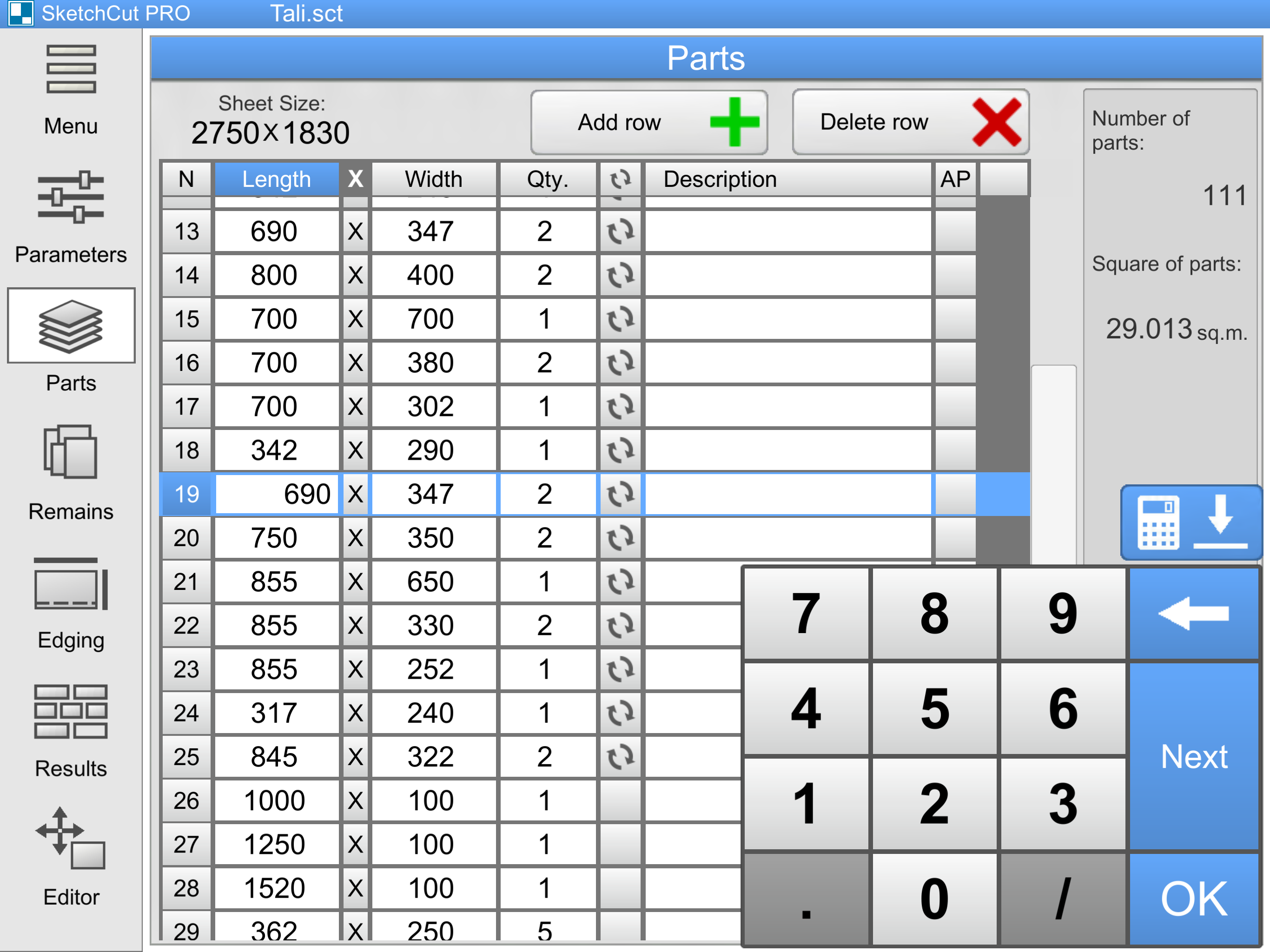1270x952 pixels.
Task: Tap the keypad decimal point key
Action: point(806,899)
